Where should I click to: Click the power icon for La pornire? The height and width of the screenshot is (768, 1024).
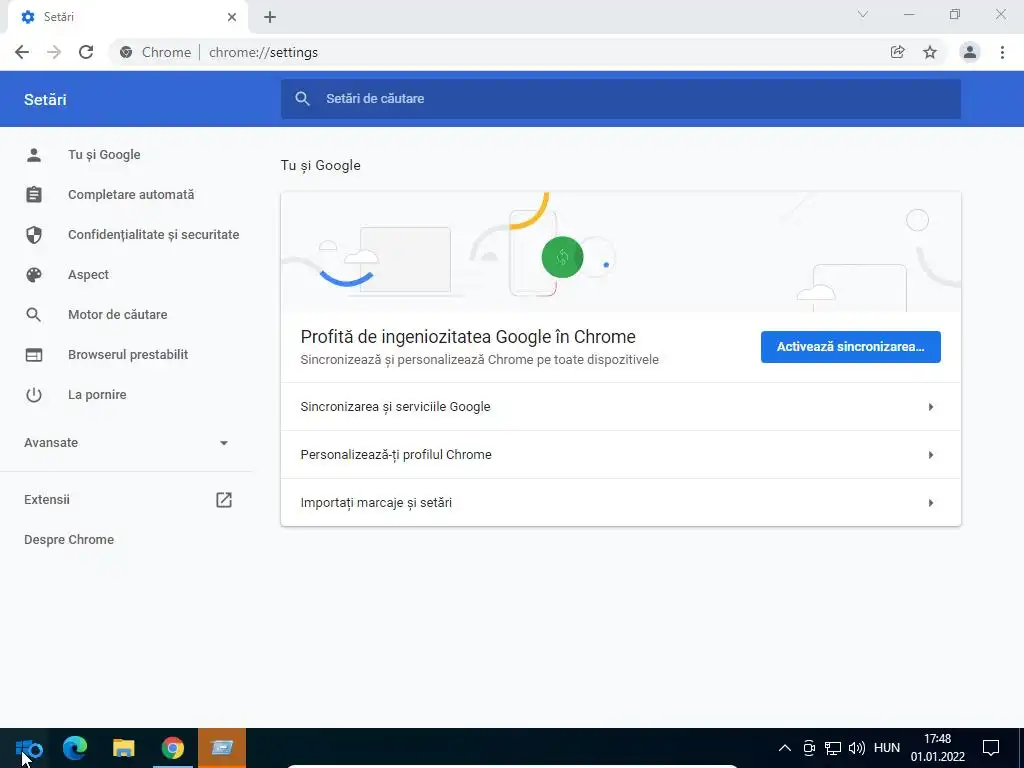pos(34,394)
